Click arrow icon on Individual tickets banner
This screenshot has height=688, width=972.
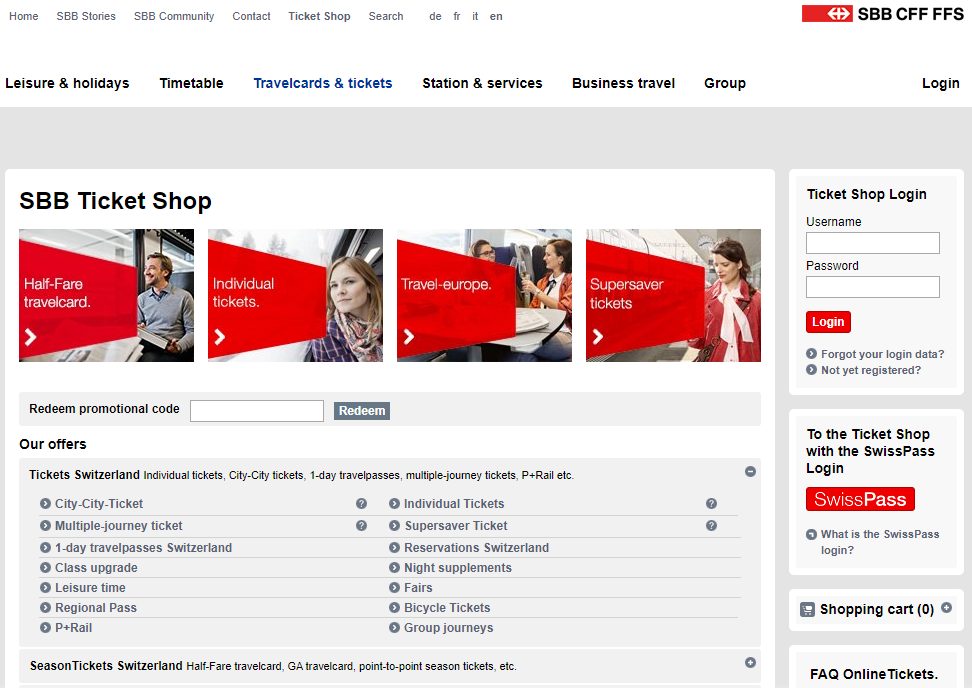pos(219,337)
